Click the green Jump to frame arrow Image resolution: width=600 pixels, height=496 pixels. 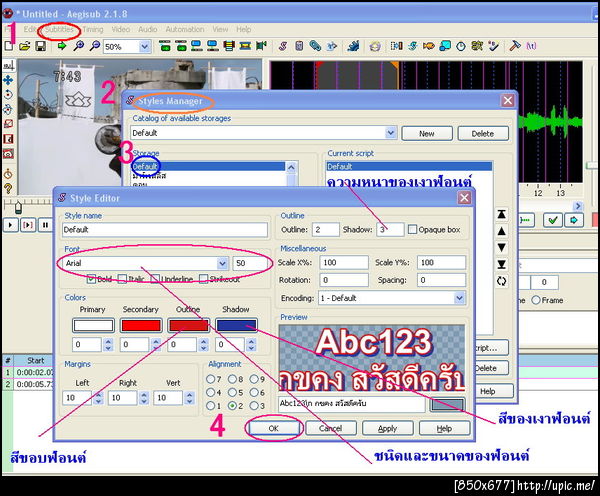pos(61,46)
